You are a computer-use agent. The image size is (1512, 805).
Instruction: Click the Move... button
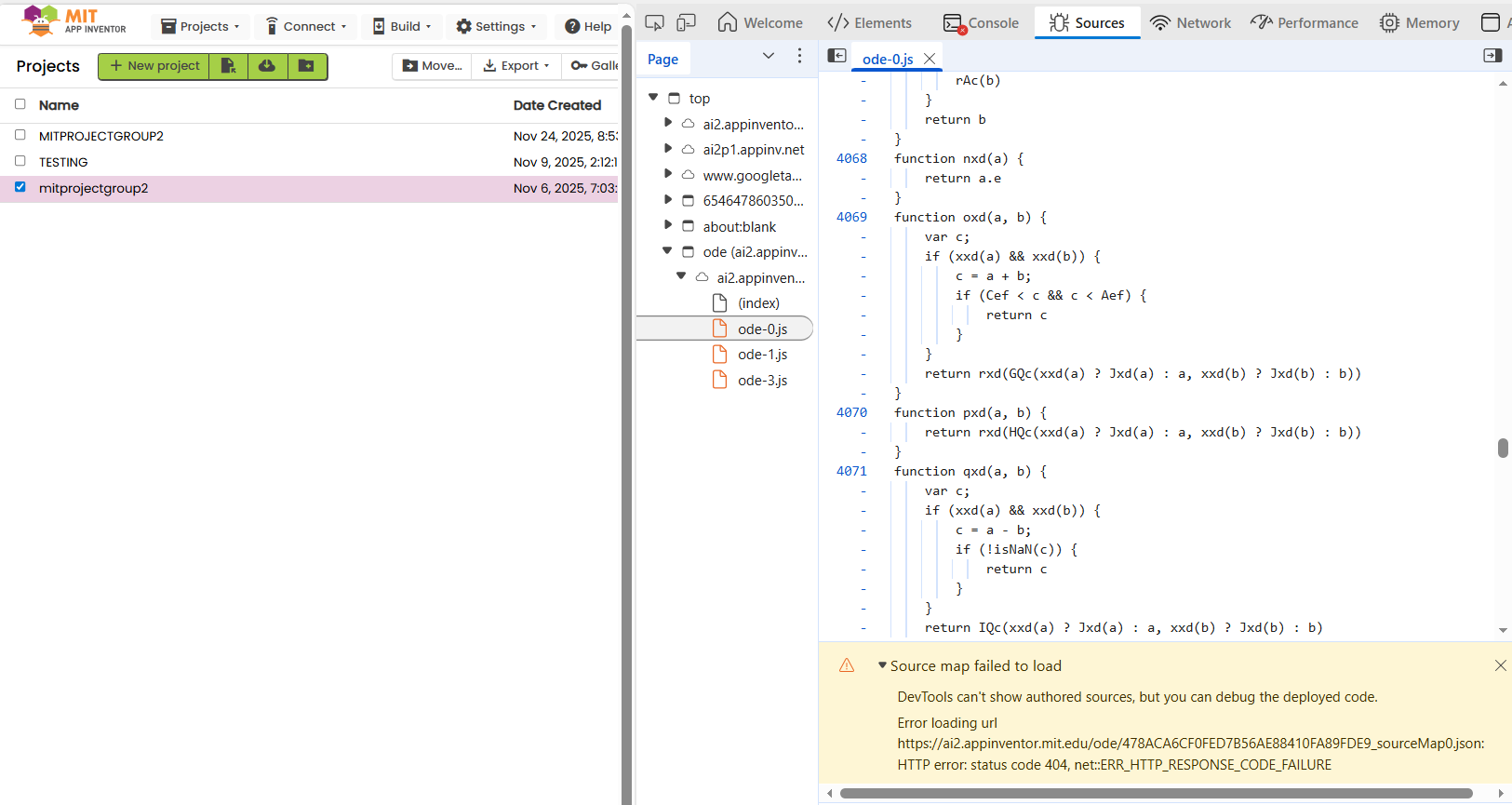tap(432, 66)
